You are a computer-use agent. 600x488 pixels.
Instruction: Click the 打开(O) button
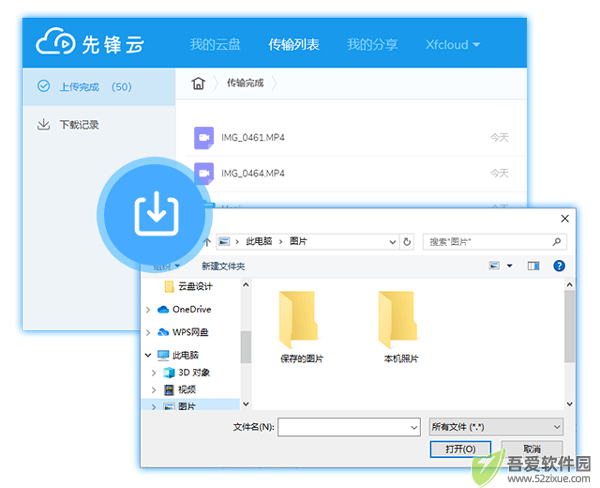point(460,449)
